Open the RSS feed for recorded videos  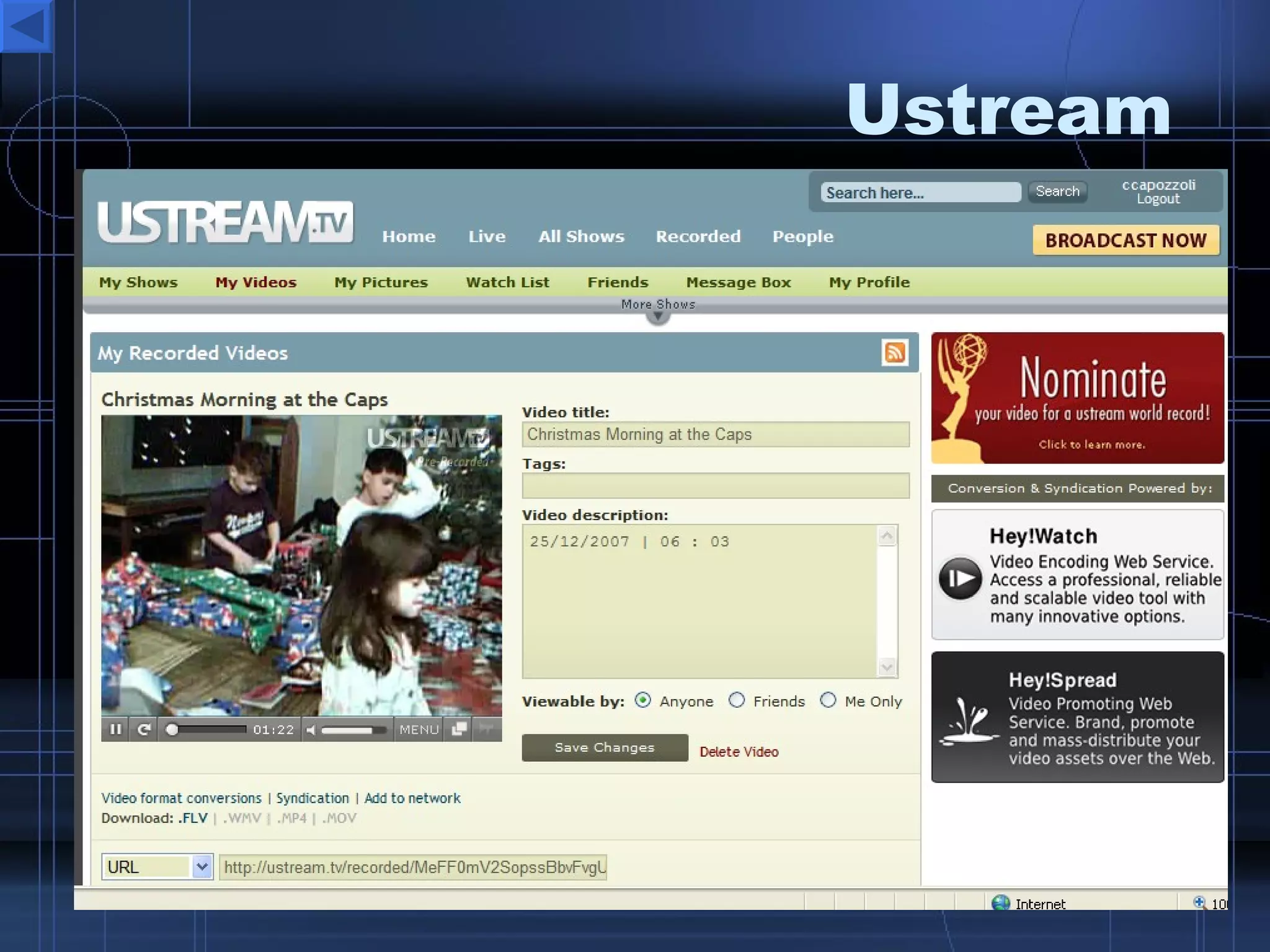coord(894,352)
